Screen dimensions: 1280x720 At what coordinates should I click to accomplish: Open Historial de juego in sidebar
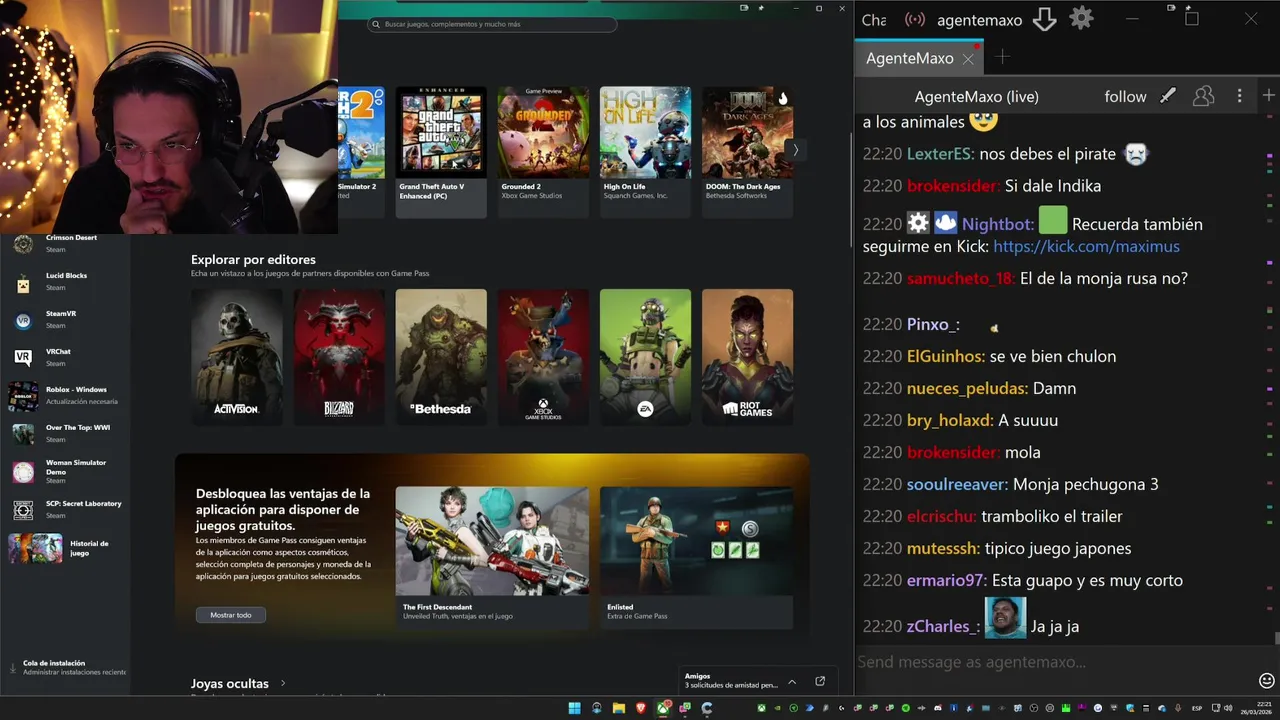pos(66,548)
